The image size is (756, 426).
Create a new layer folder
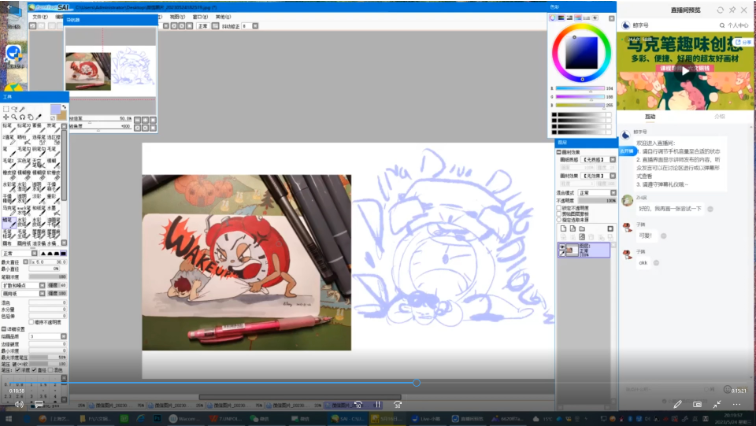point(582,228)
